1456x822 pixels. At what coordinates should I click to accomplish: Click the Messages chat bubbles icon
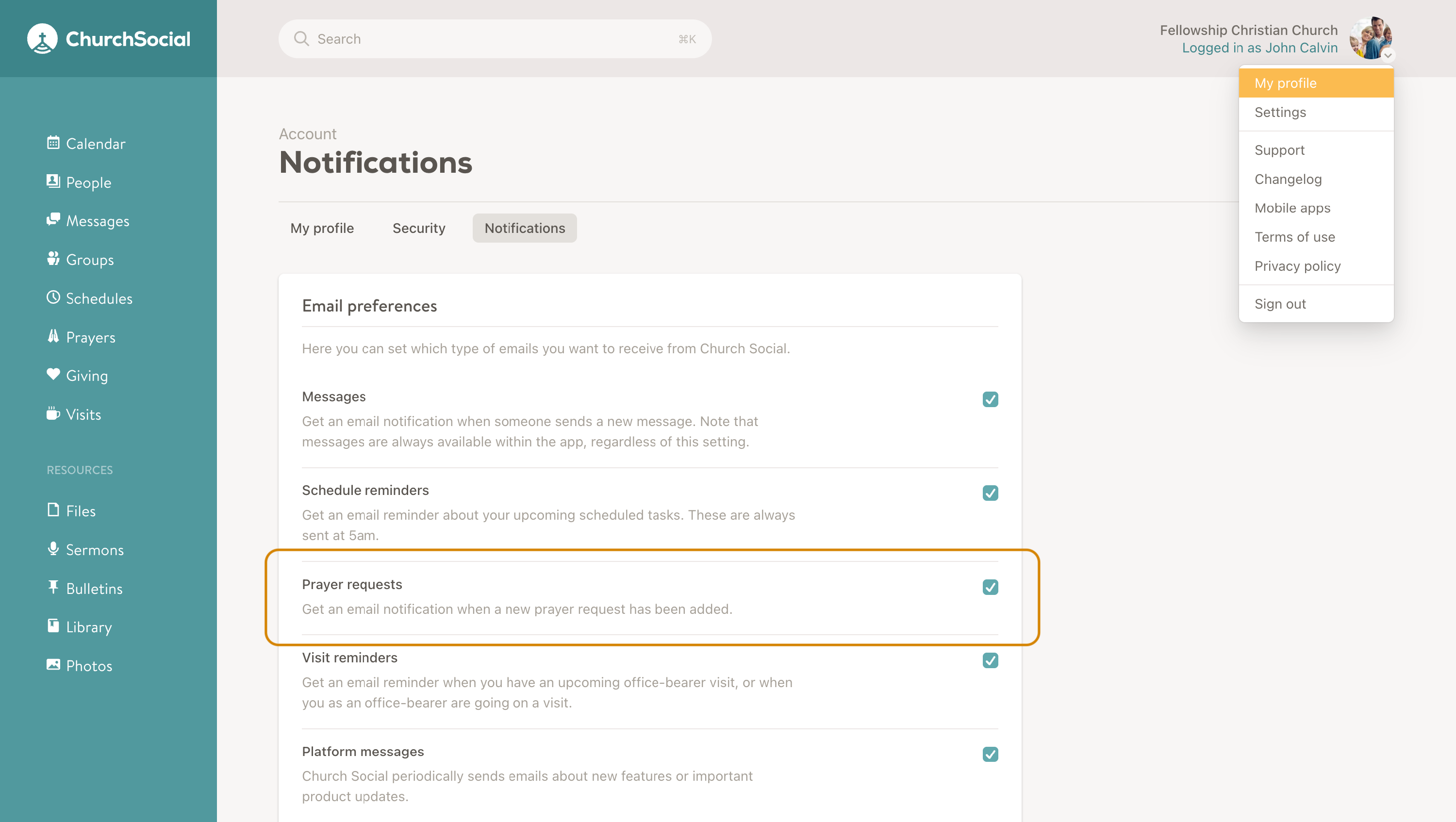coord(53,220)
